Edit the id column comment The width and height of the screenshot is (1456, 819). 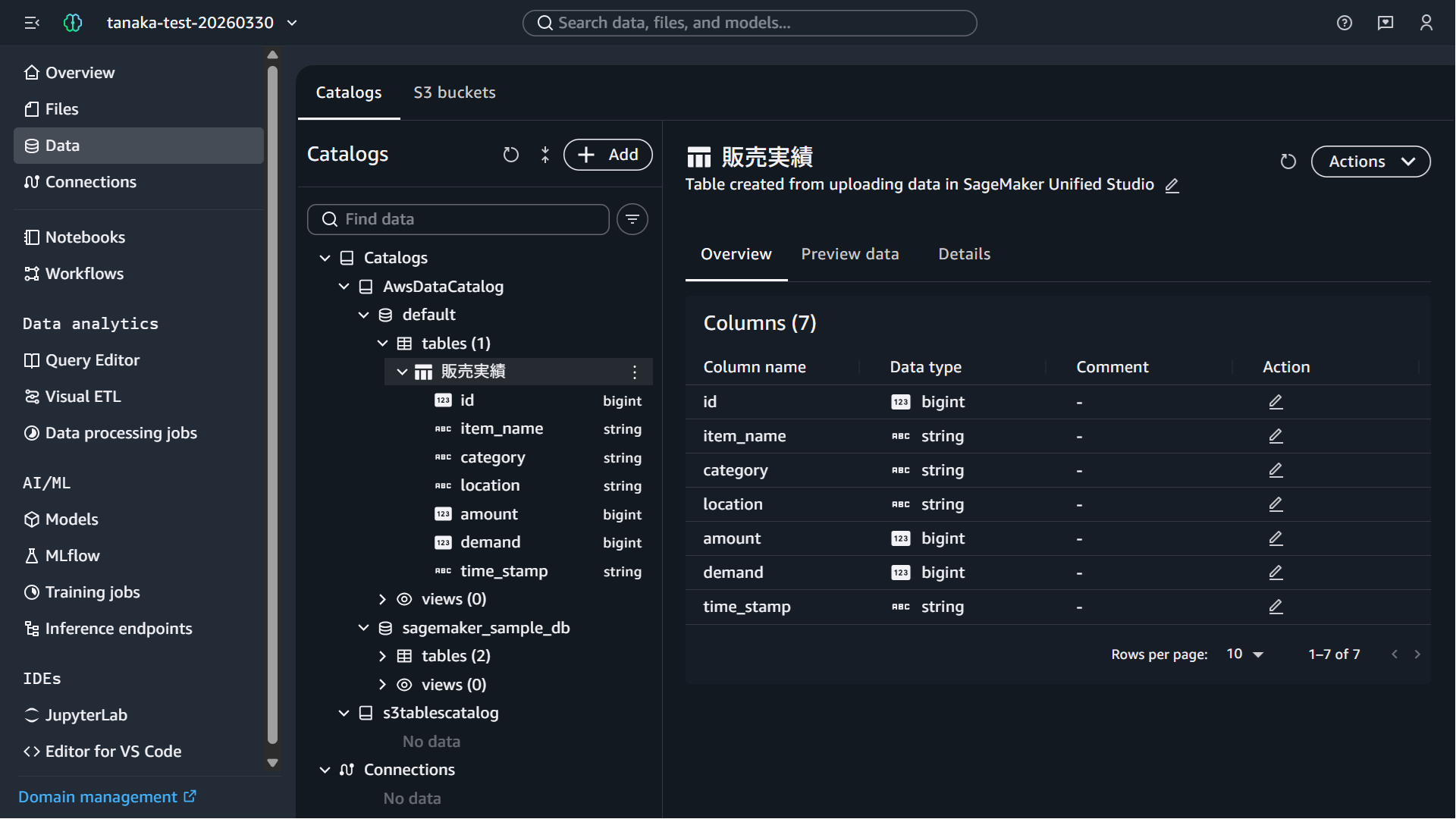[x=1276, y=402]
